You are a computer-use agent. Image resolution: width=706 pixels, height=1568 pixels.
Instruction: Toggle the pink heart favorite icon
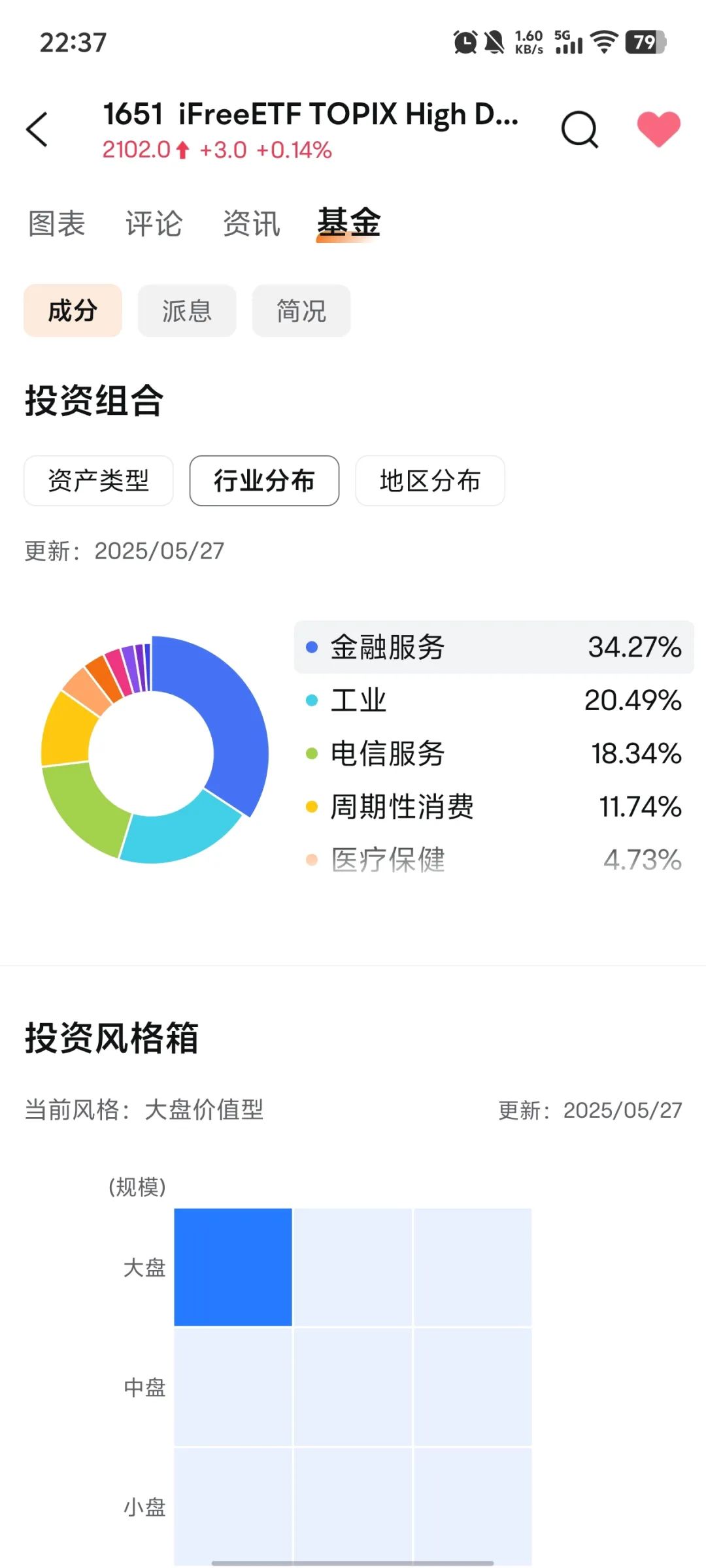coord(659,129)
